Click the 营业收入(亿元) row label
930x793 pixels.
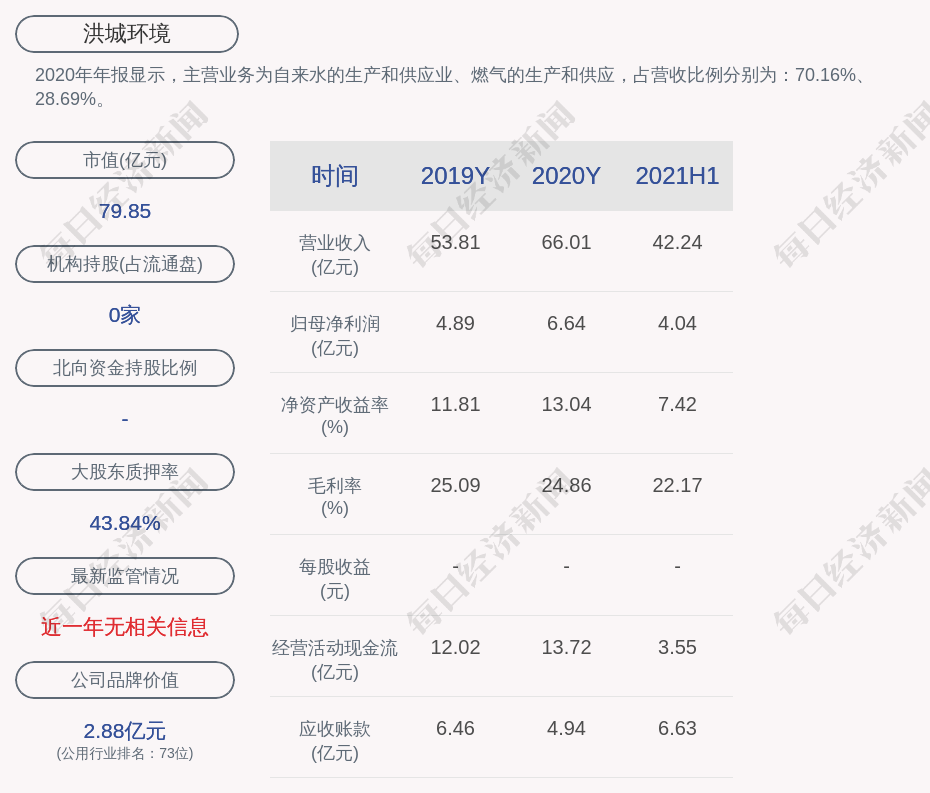click(335, 255)
